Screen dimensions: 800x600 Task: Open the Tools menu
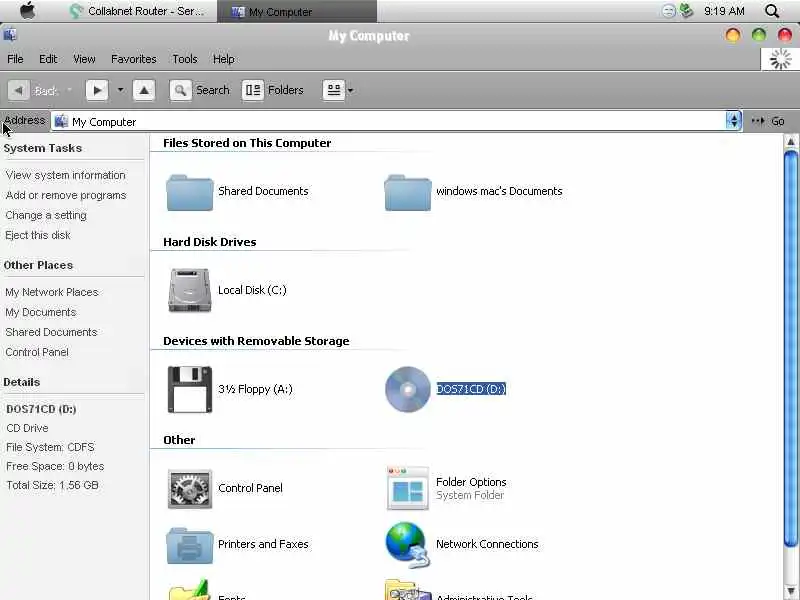tap(185, 59)
